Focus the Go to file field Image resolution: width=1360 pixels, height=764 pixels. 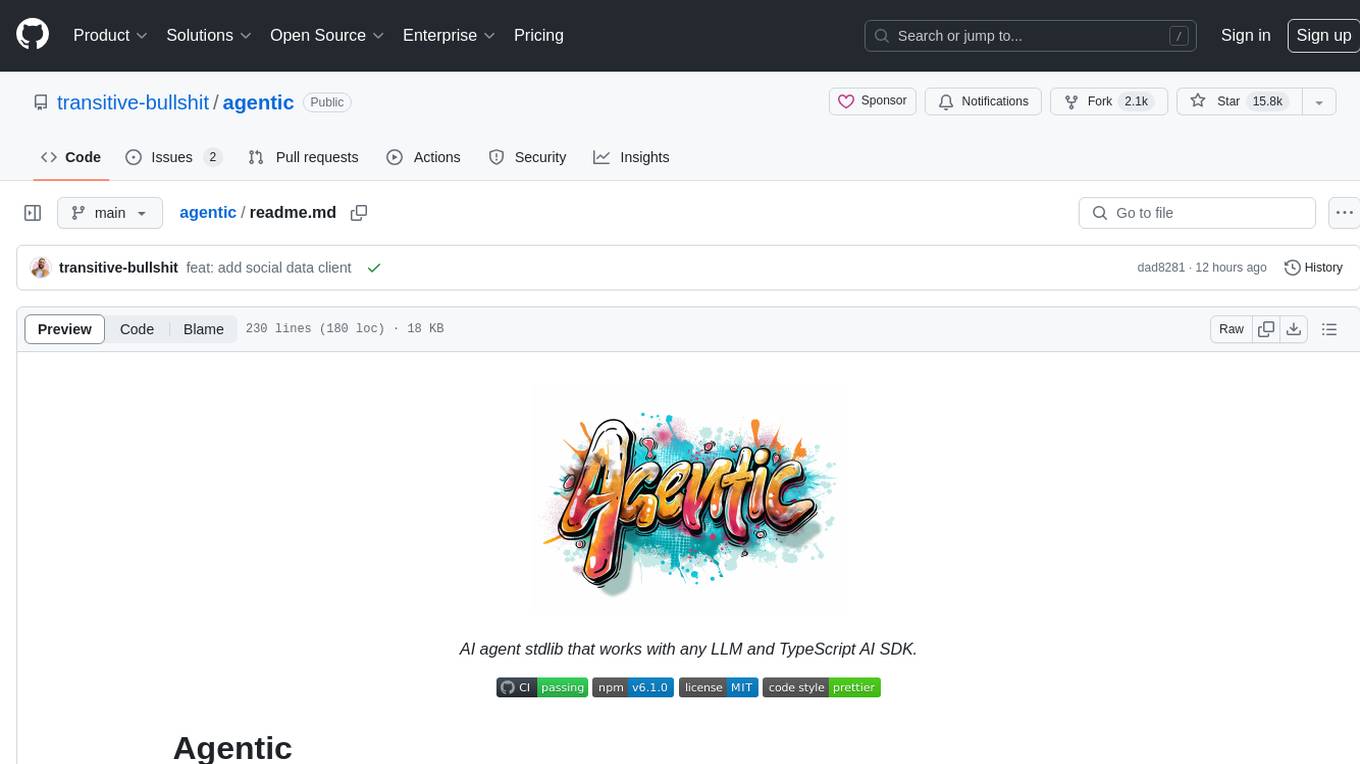coord(1197,213)
